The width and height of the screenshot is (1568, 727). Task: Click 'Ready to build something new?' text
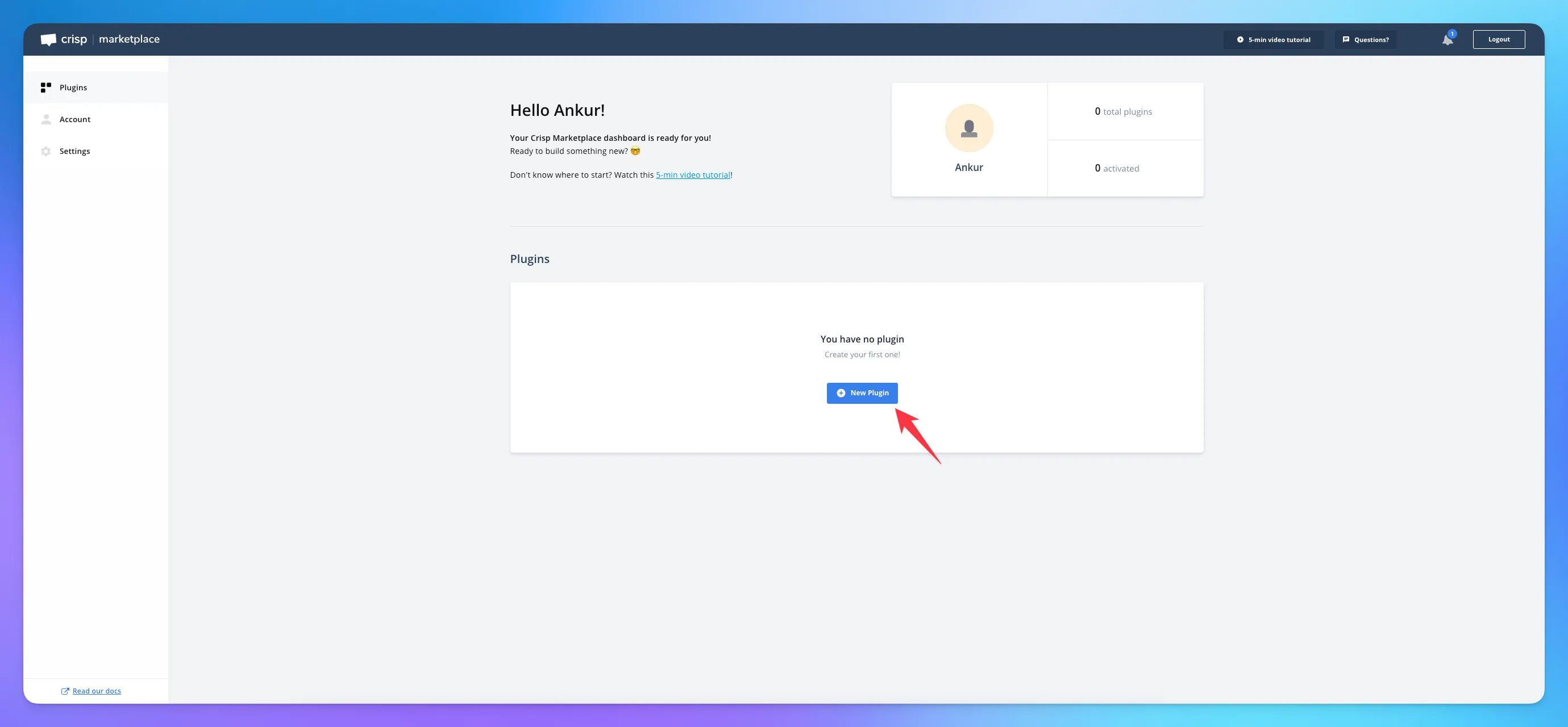[x=568, y=152]
